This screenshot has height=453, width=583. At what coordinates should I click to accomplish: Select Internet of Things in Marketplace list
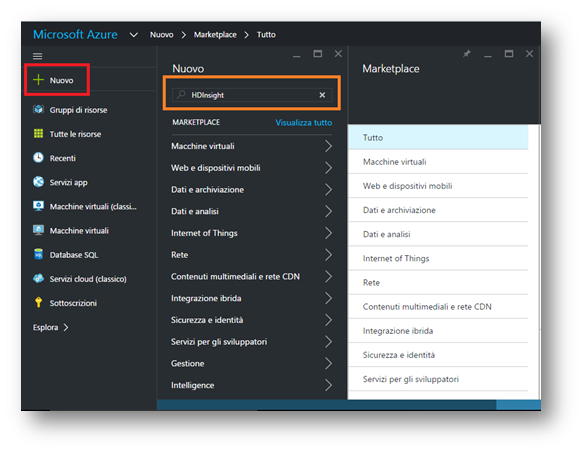tap(438, 258)
